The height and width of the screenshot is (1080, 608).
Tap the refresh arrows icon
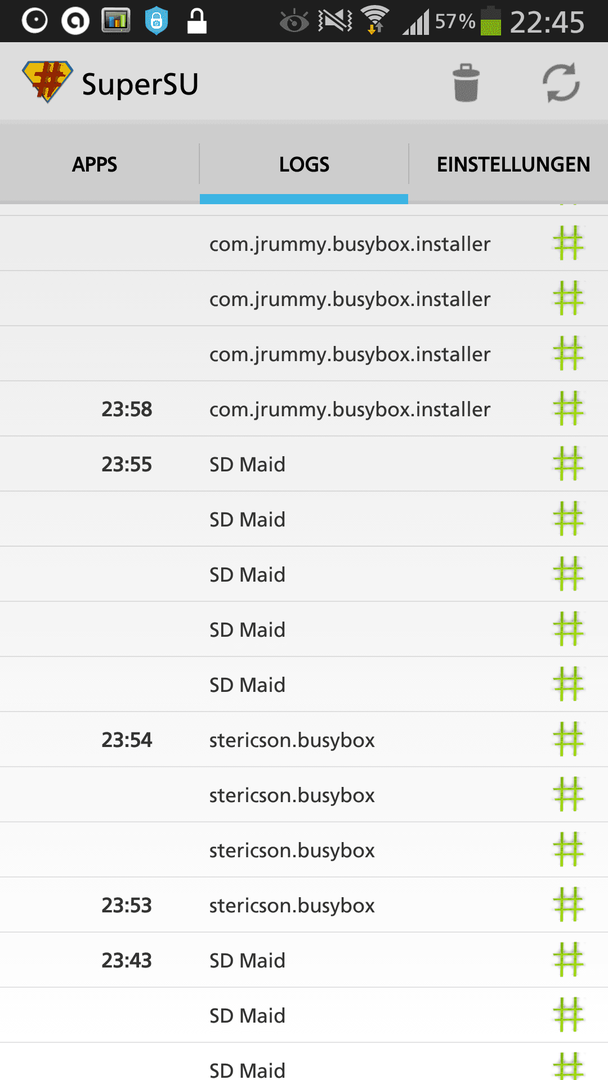point(561,83)
